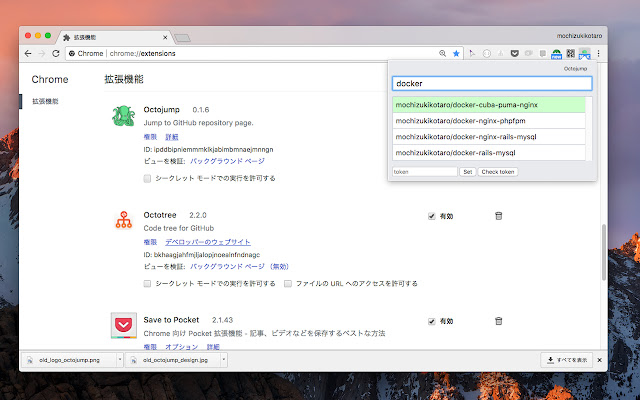This screenshot has height=400, width=640.
Task: Open old_logo_octojump.png downloaded file
Action: pyautogui.click(x=71, y=360)
